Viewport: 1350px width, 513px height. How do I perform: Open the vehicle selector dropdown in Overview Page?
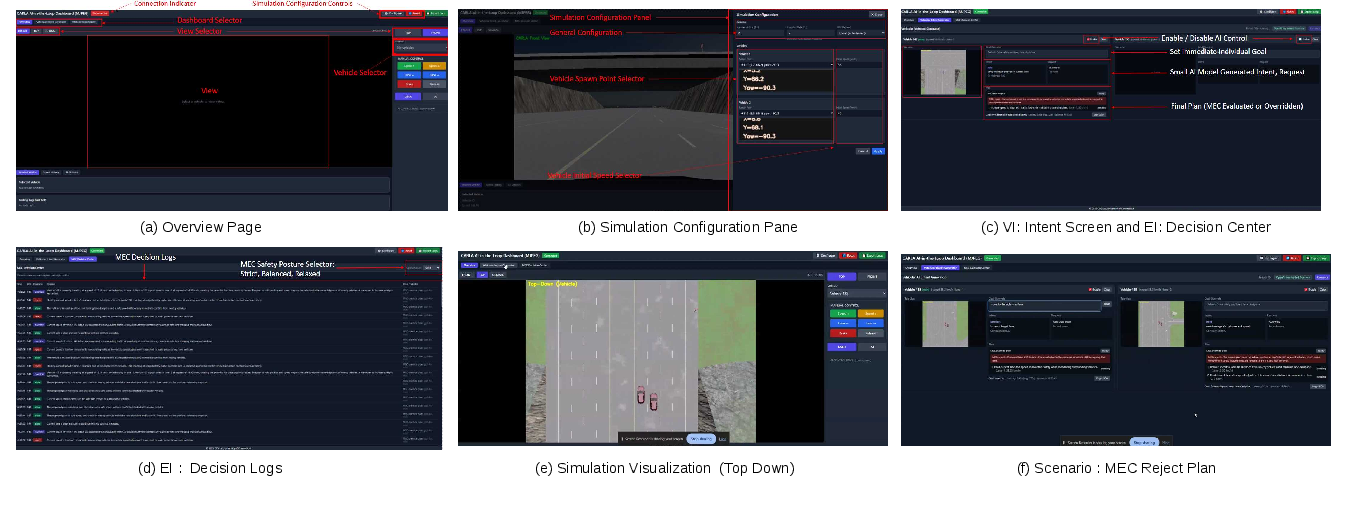pos(420,47)
